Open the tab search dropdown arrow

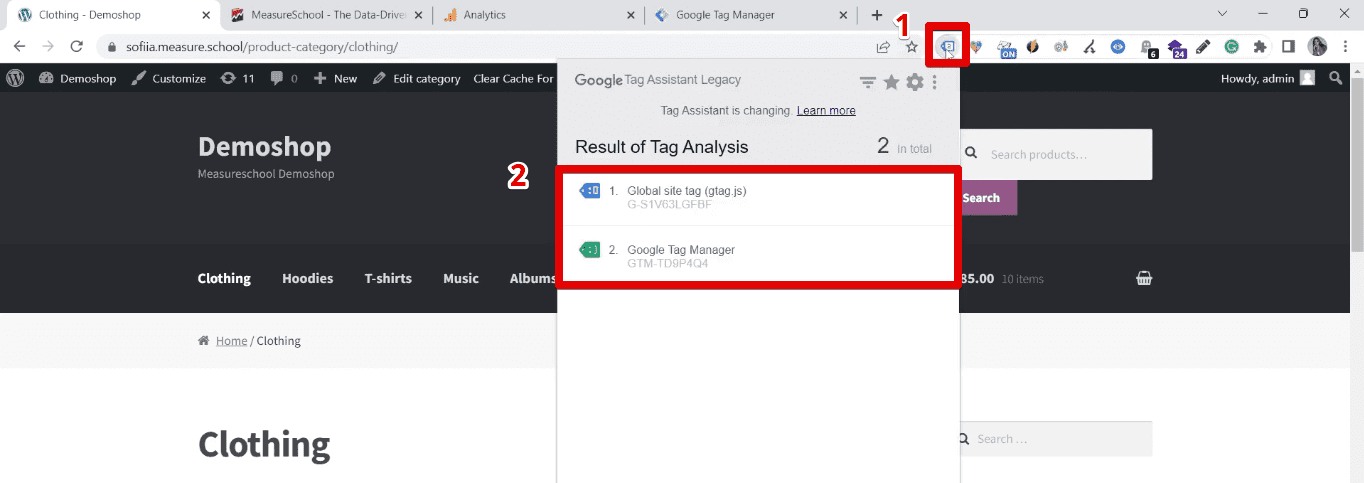1222,14
